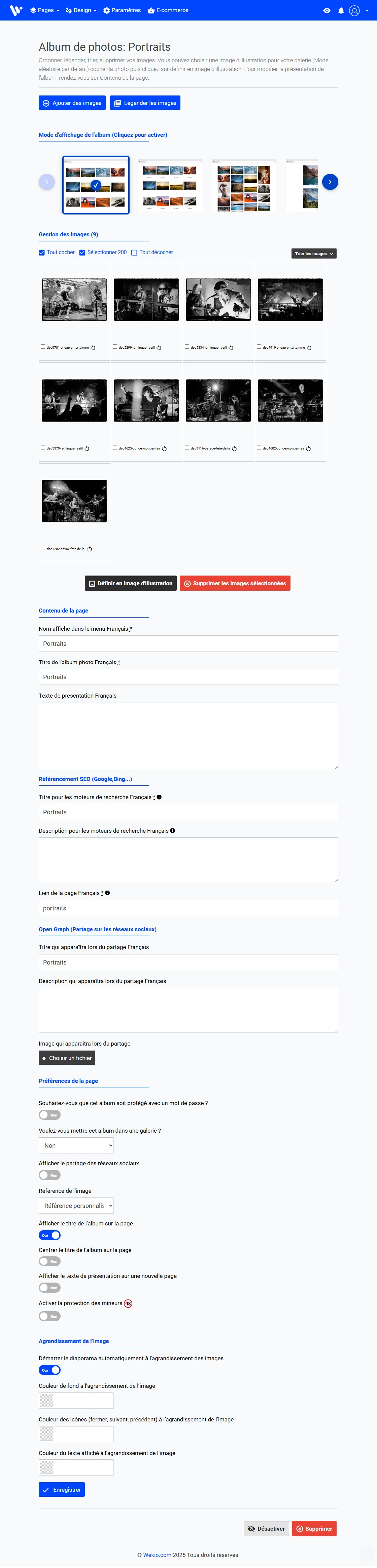
Task: Select the second album display mode thumbnail
Action: [170, 185]
